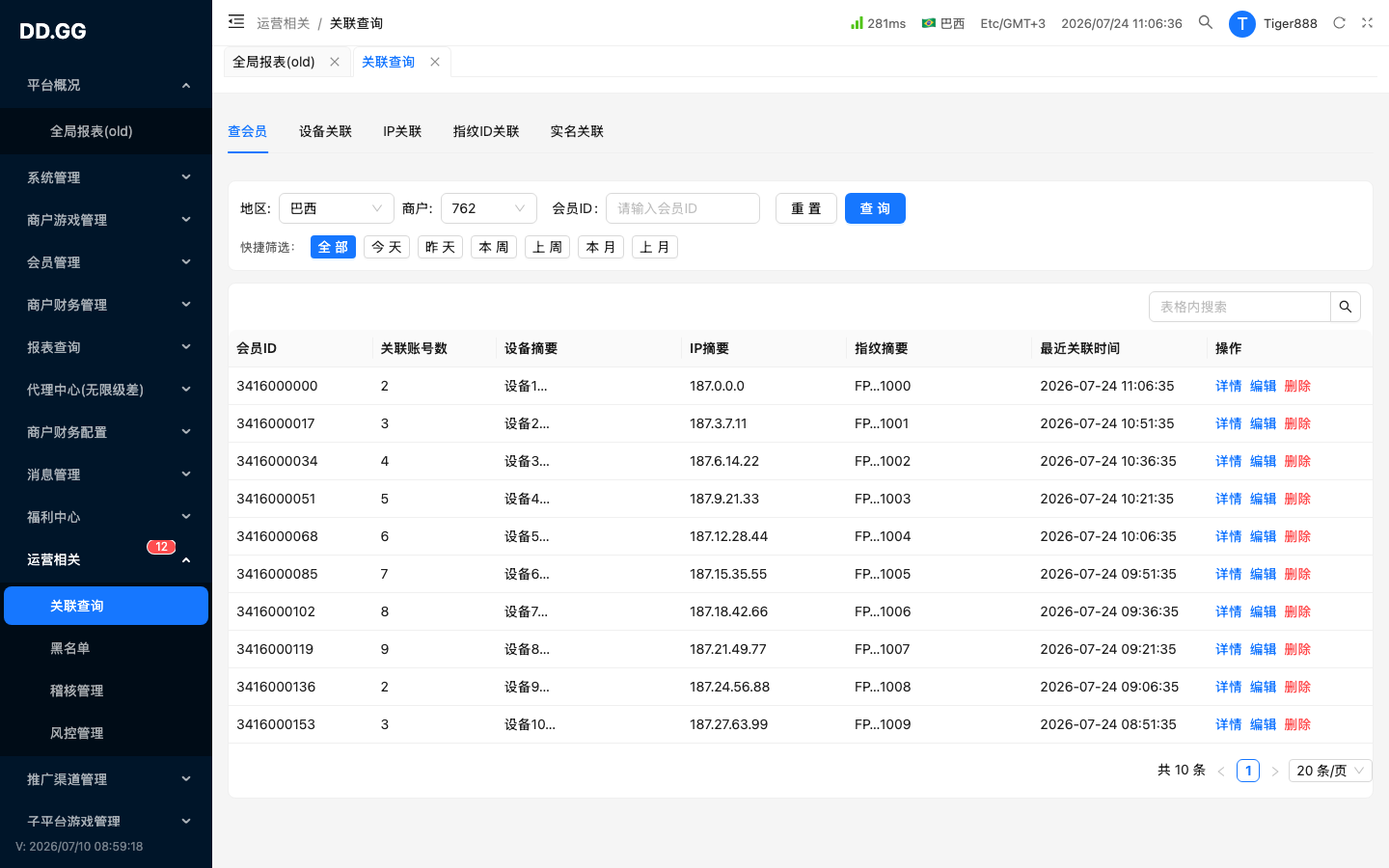Switch to the IP关联 tab
1389x868 pixels.
(402, 131)
